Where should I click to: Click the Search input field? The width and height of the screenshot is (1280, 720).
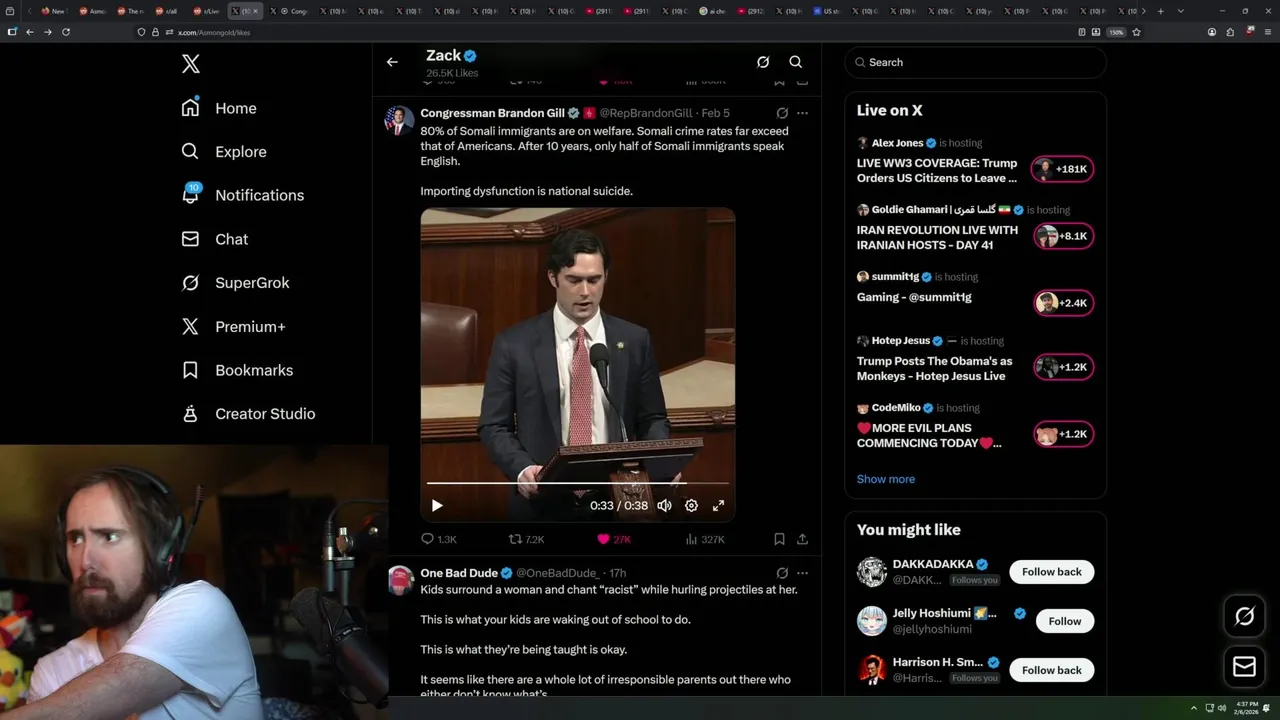(976, 62)
